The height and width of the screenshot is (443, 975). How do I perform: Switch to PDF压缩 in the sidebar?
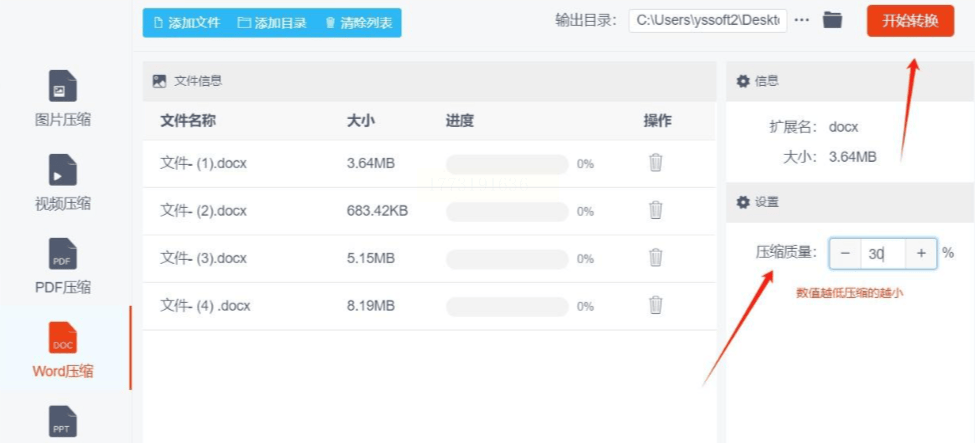pos(63,255)
